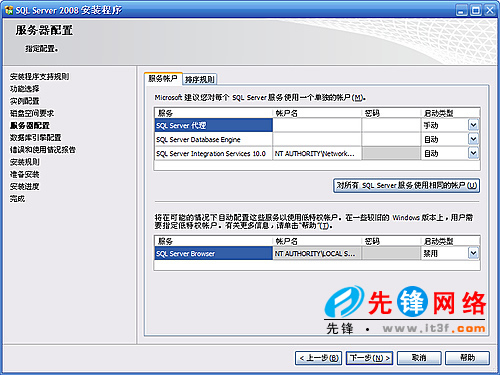Click NT AUTHORITY\Network account cell

click(317, 153)
